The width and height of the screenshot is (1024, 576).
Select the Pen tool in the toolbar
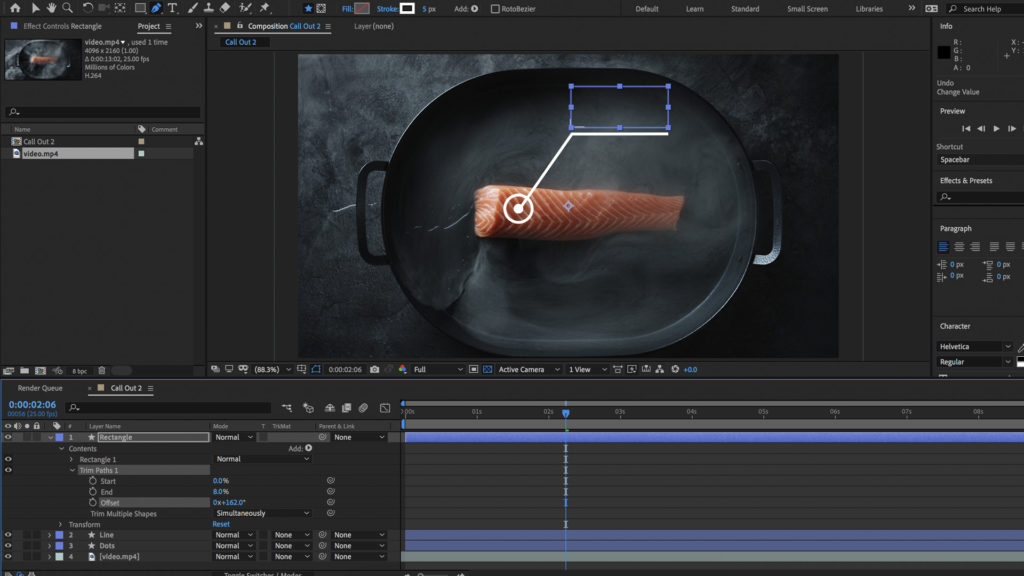point(157,8)
